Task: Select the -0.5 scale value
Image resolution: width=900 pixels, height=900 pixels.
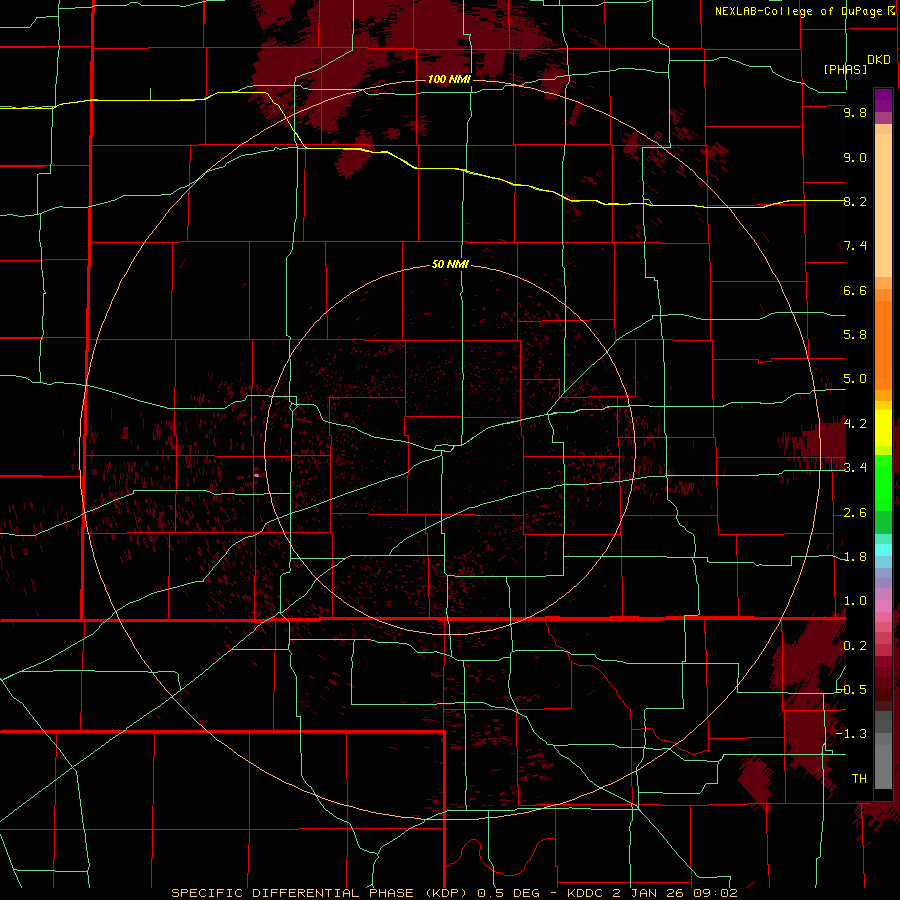Action: pyautogui.click(x=851, y=689)
